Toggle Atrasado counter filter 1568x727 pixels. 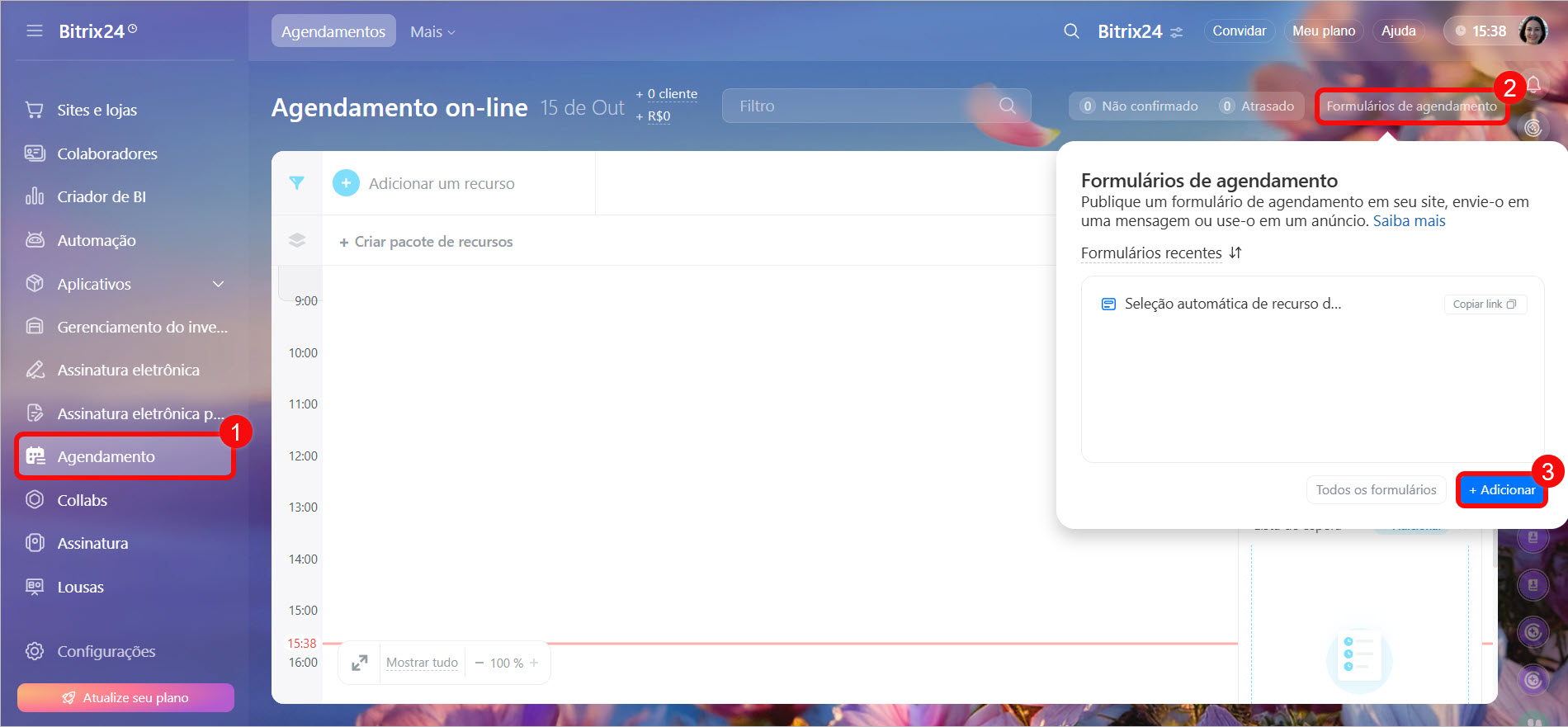tap(1257, 106)
